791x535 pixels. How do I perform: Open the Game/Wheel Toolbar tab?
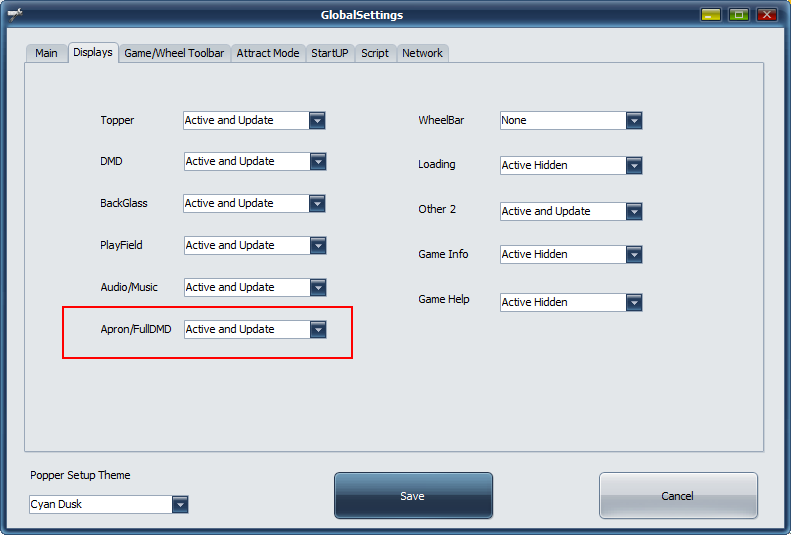[175, 53]
